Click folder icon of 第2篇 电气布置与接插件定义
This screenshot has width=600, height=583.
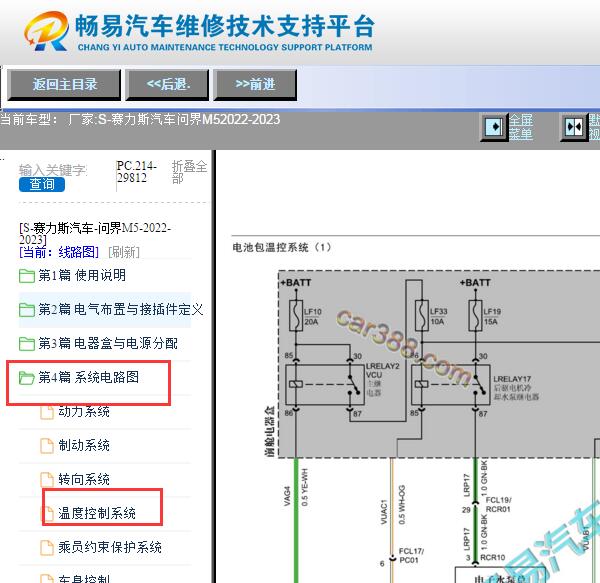[x=27, y=309]
